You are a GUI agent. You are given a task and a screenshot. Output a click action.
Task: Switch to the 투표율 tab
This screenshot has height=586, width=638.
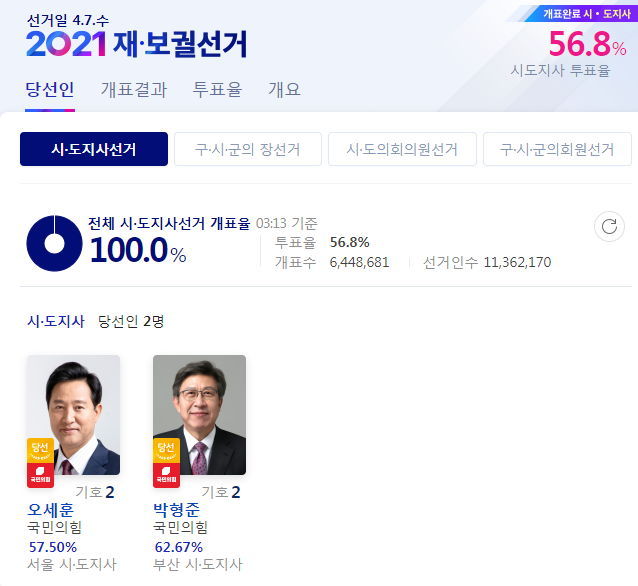tap(217, 90)
